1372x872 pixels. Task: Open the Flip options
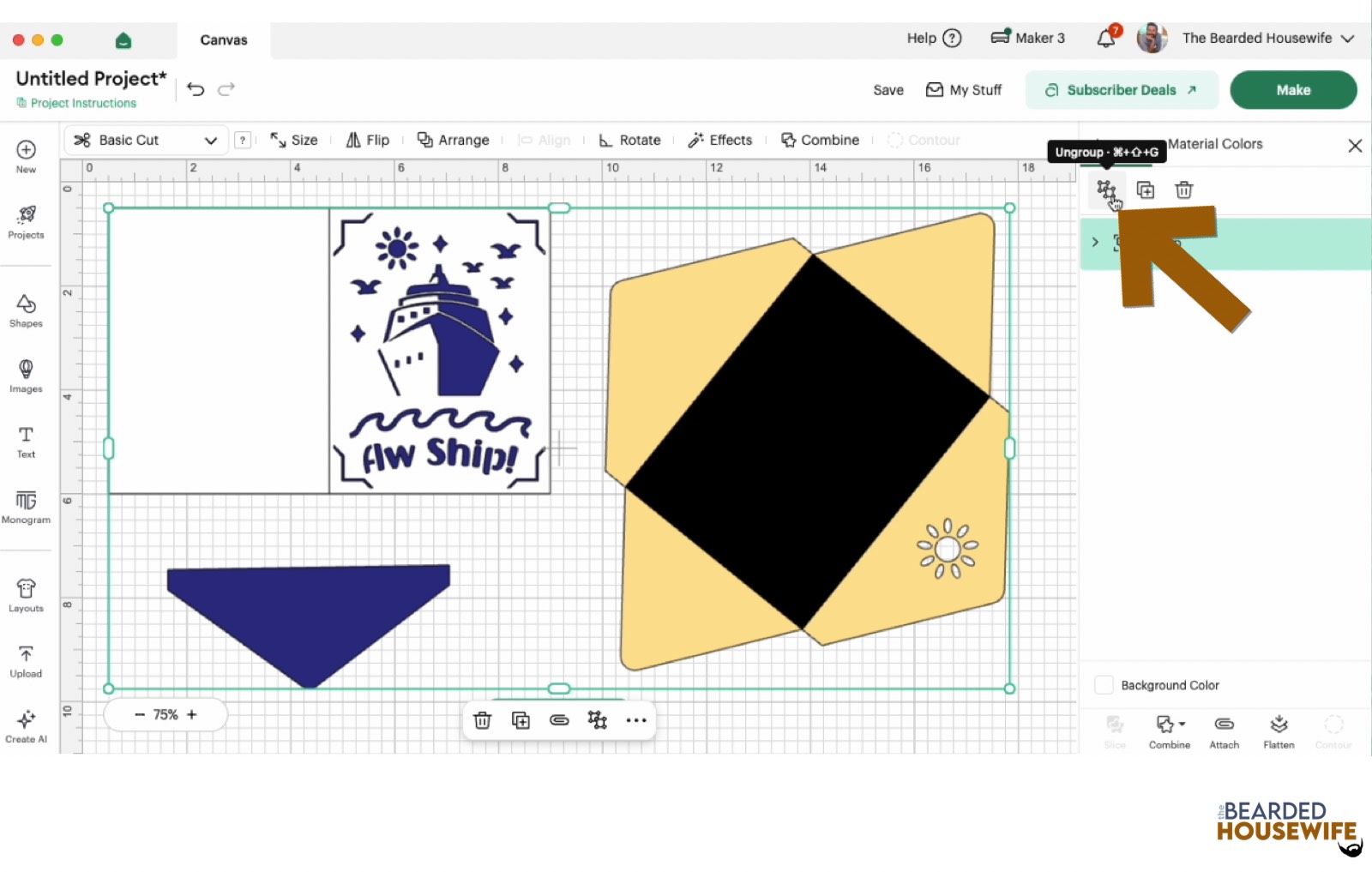point(368,141)
